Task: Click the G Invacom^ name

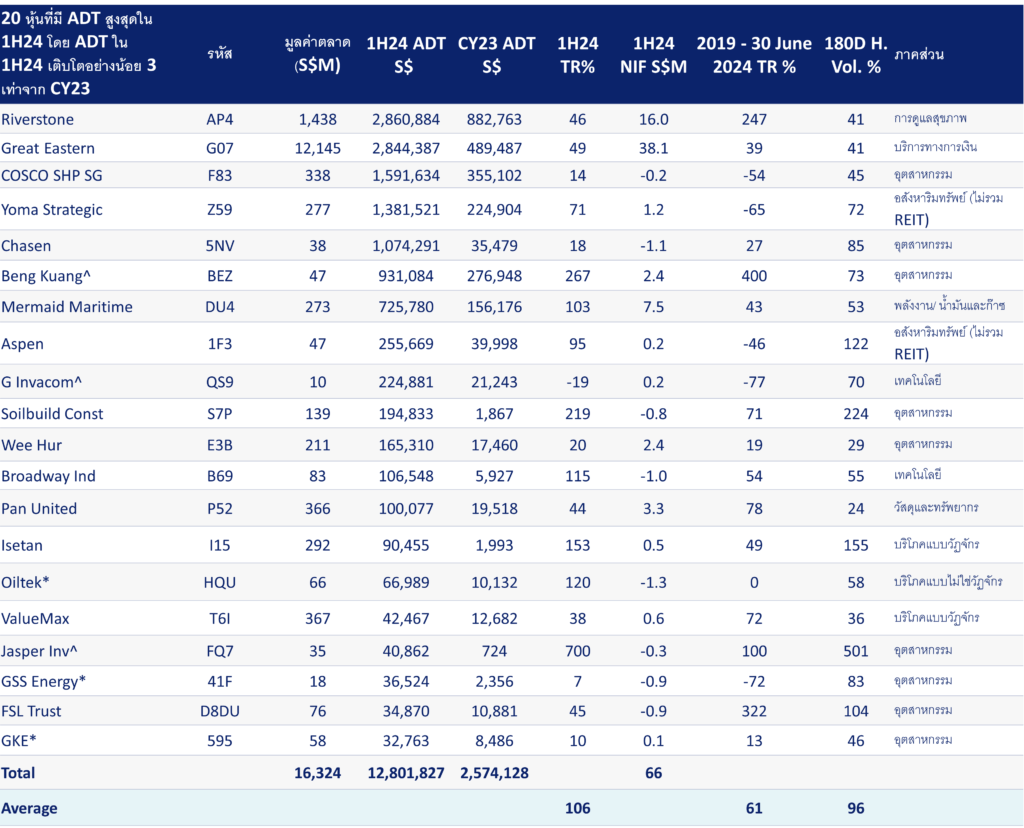Action: pyautogui.click(x=41, y=382)
